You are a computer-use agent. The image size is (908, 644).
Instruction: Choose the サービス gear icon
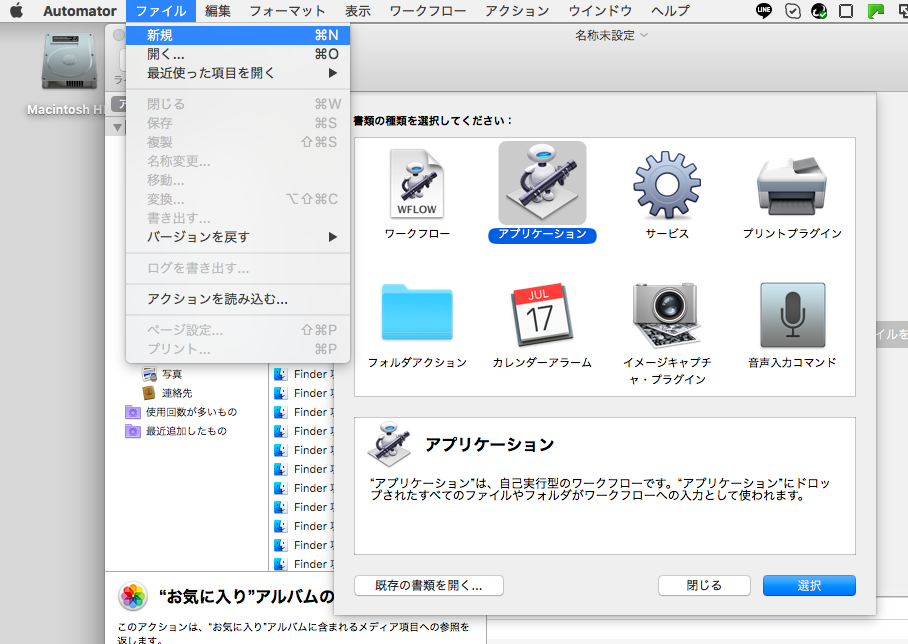[667, 183]
